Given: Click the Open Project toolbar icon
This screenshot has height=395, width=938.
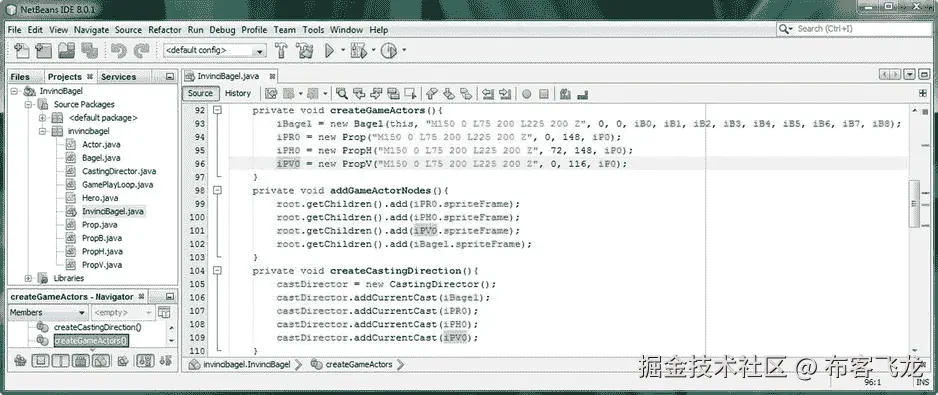Looking at the screenshot, I should 66,51.
